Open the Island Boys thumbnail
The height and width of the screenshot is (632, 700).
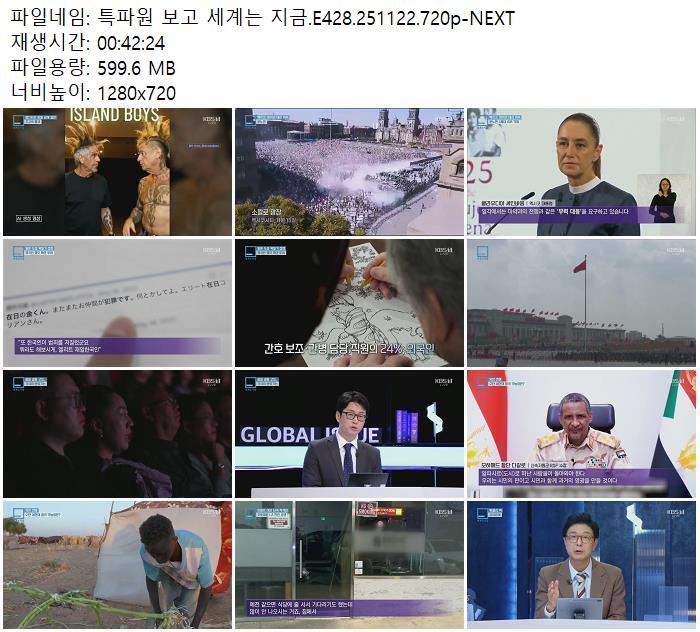(117, 172)
